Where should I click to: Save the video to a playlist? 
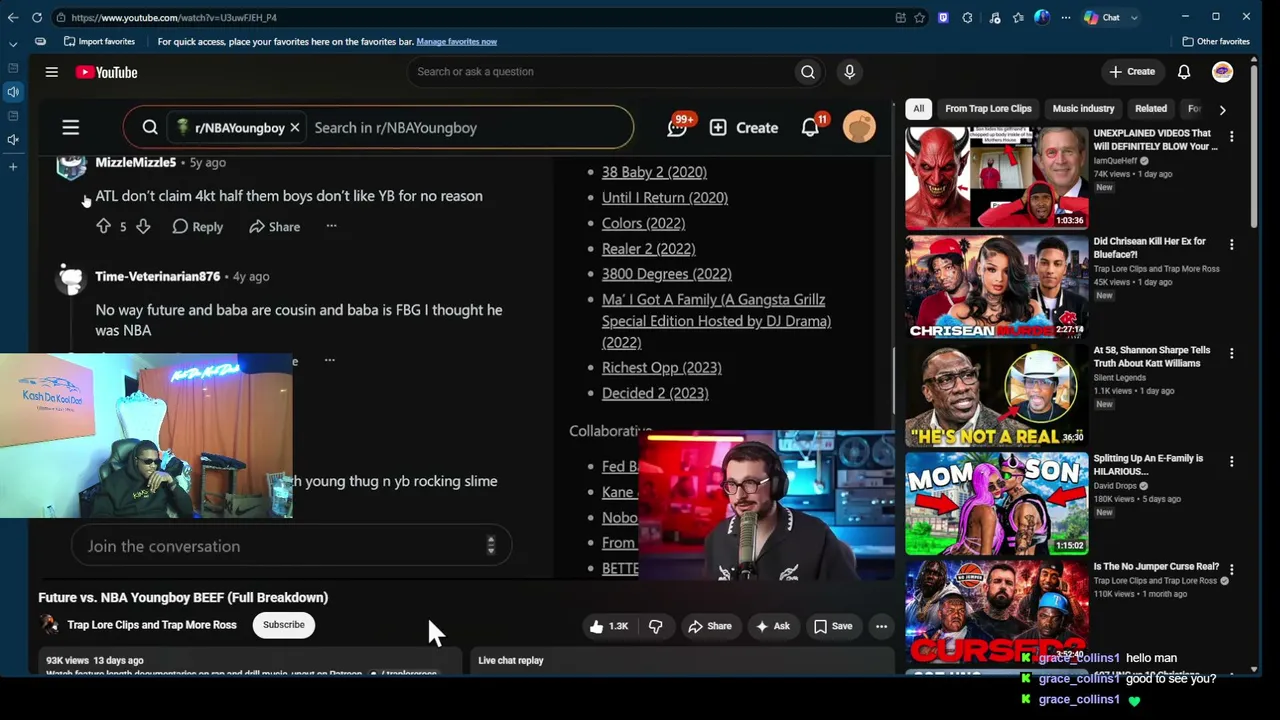point(833,626)
